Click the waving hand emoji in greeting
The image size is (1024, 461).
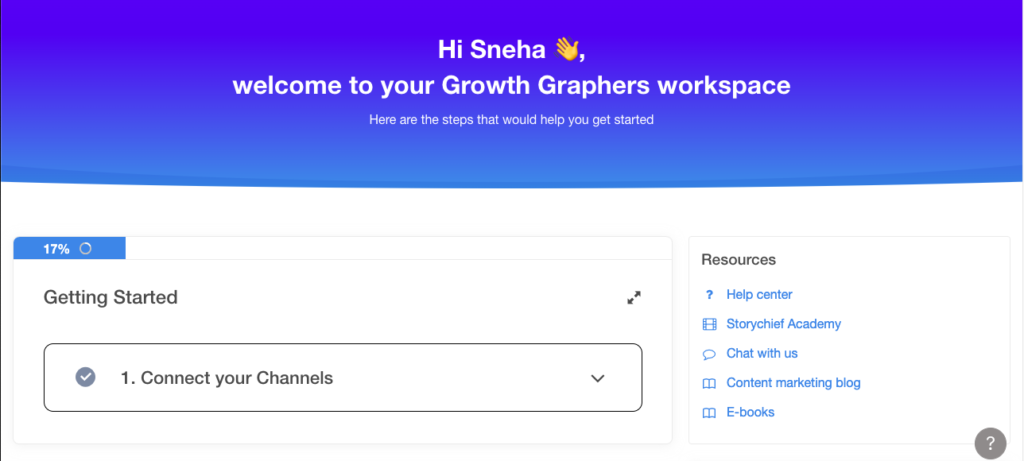tap(566, 49)
